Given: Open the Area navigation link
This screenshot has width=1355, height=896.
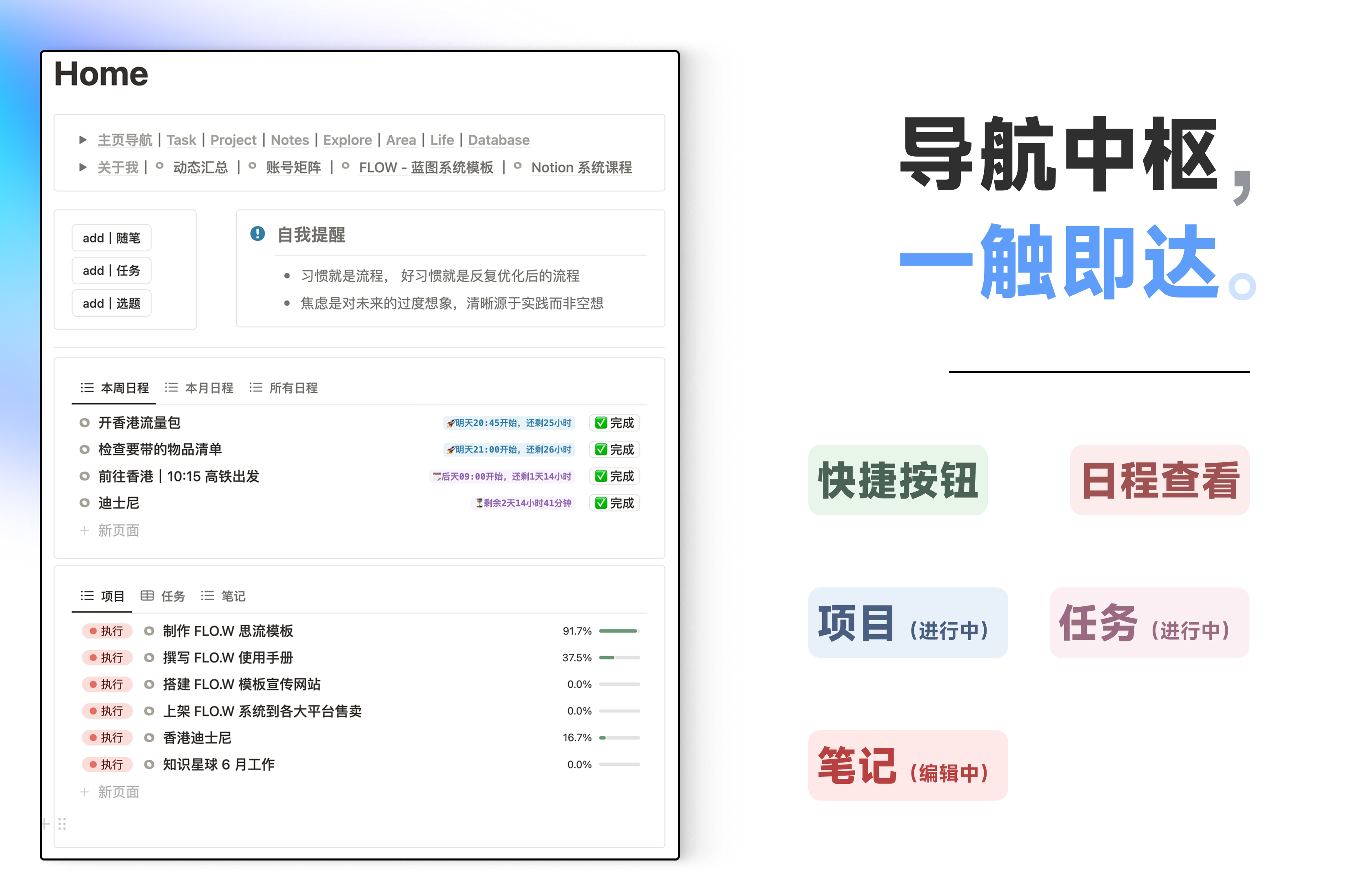Looking at the screenshot, I should 401,140.
